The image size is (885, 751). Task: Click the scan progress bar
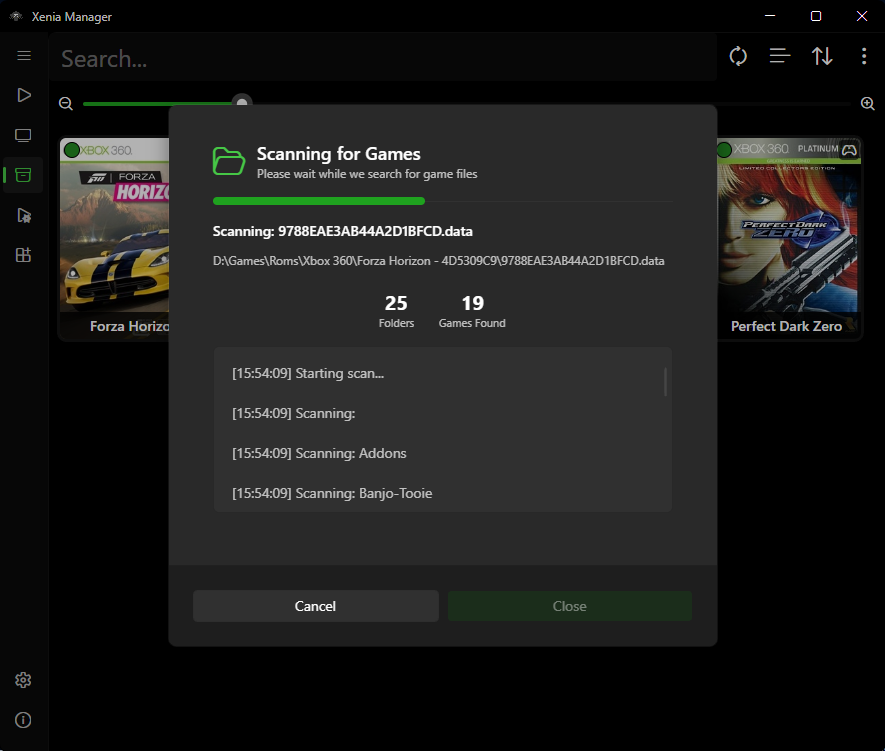click(x=442, y=201)
